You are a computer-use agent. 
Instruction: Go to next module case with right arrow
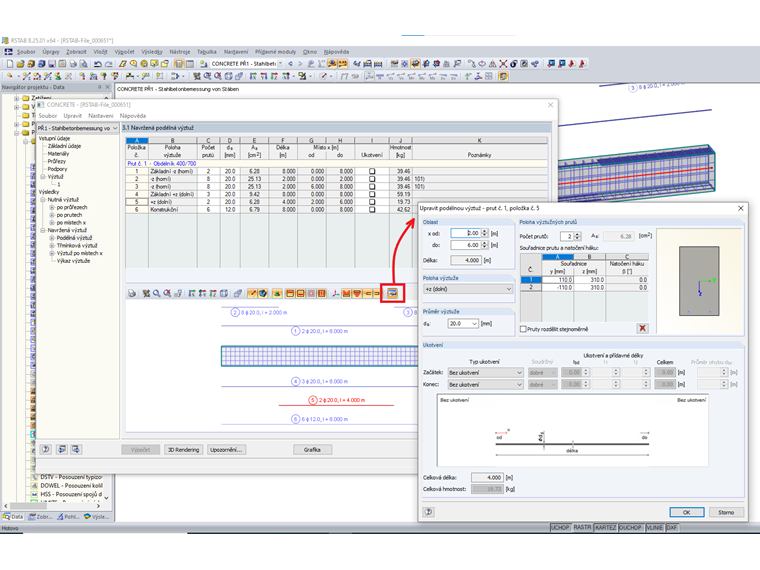[x=300, y=63]
